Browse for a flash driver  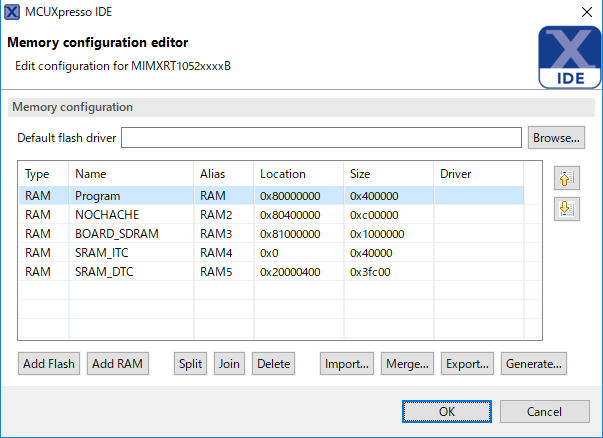556,137
